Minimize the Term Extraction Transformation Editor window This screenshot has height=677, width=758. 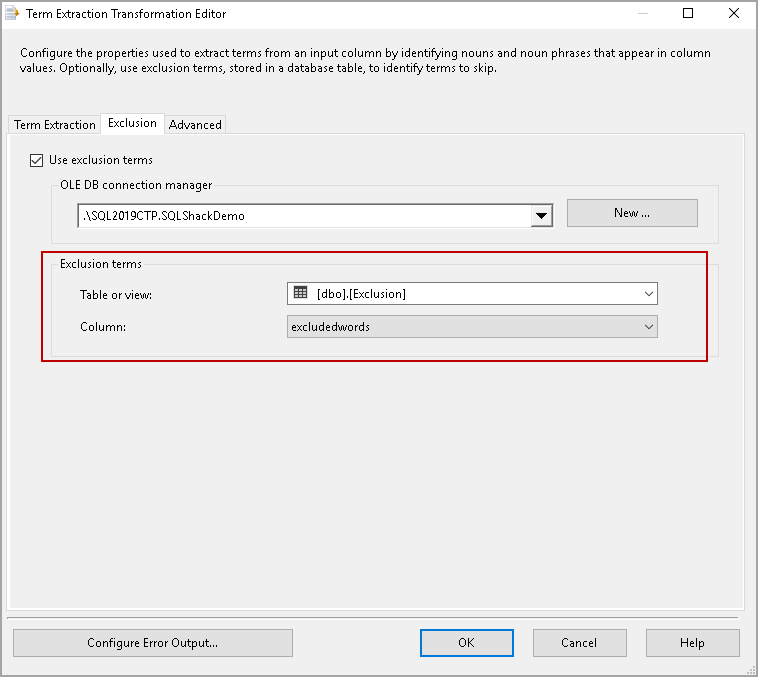point(642,14)
